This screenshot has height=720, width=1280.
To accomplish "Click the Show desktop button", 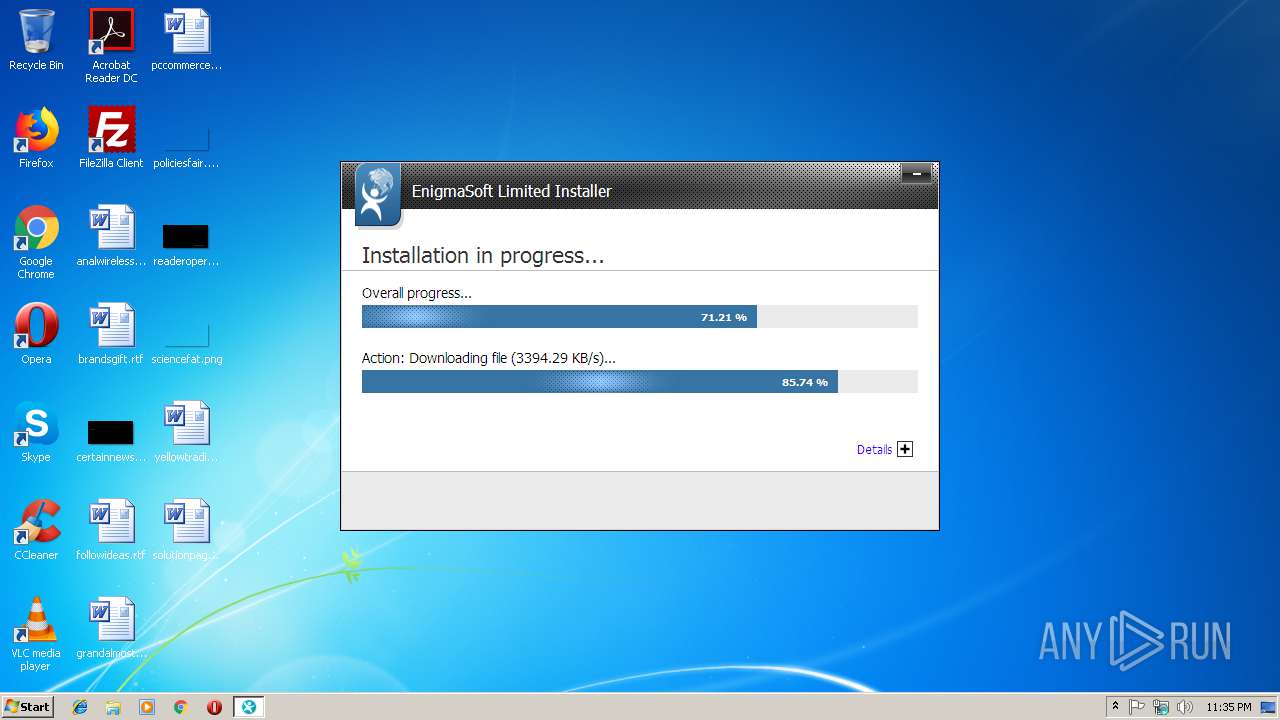I will tap(1270, 707).
